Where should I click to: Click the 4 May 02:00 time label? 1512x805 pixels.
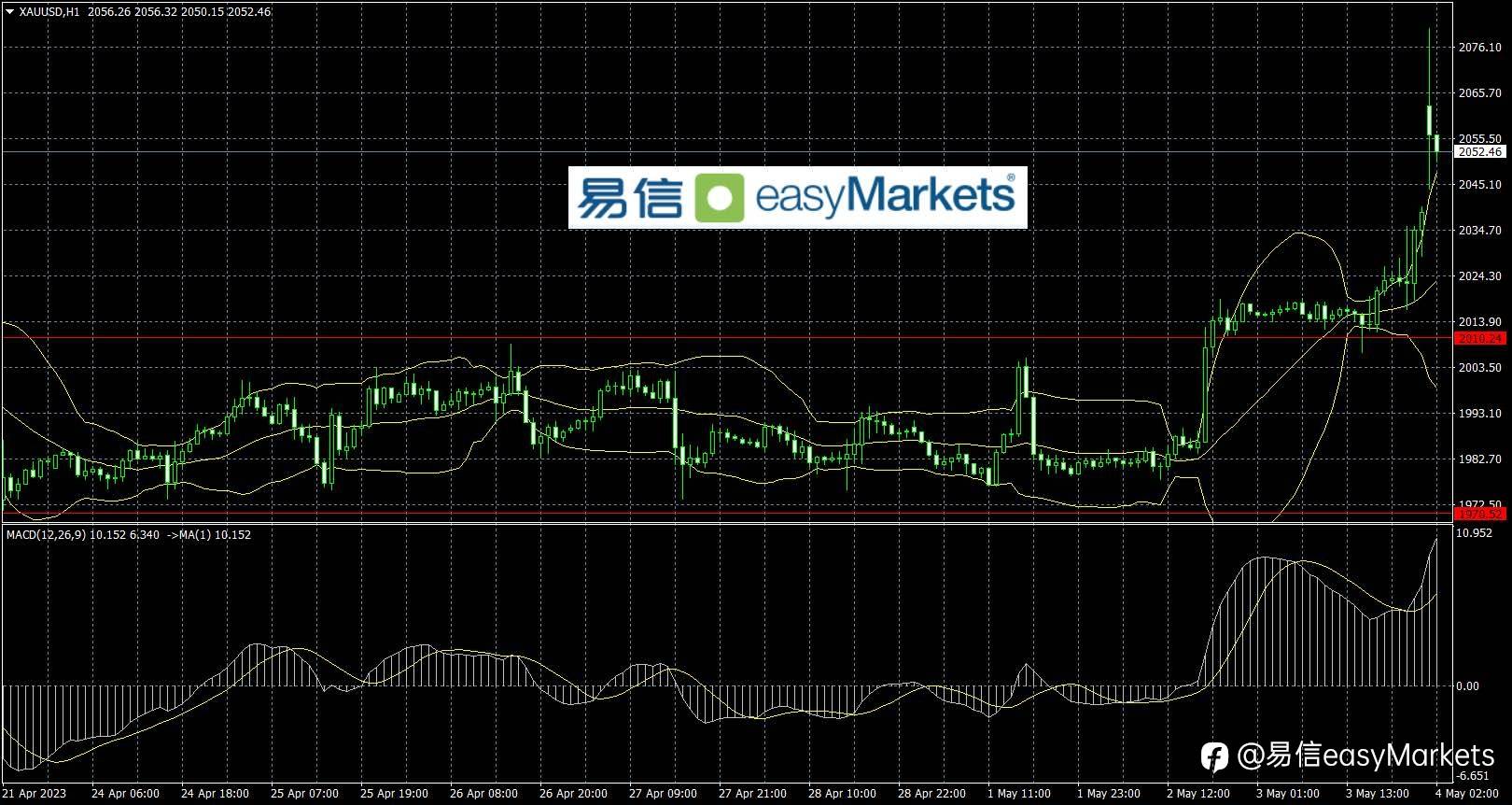pyautogui.click(x=1467, y=794)
